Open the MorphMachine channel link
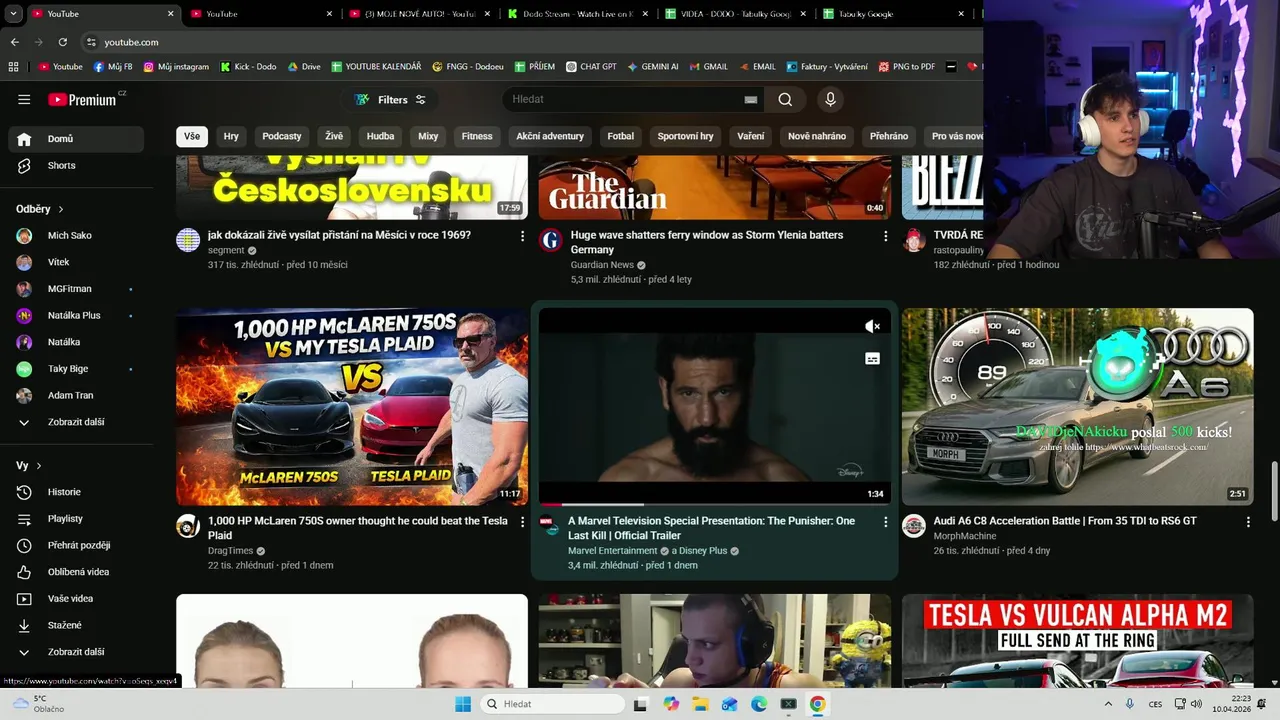The width and height of the screenshot is (1280, 720). (965, 537)
